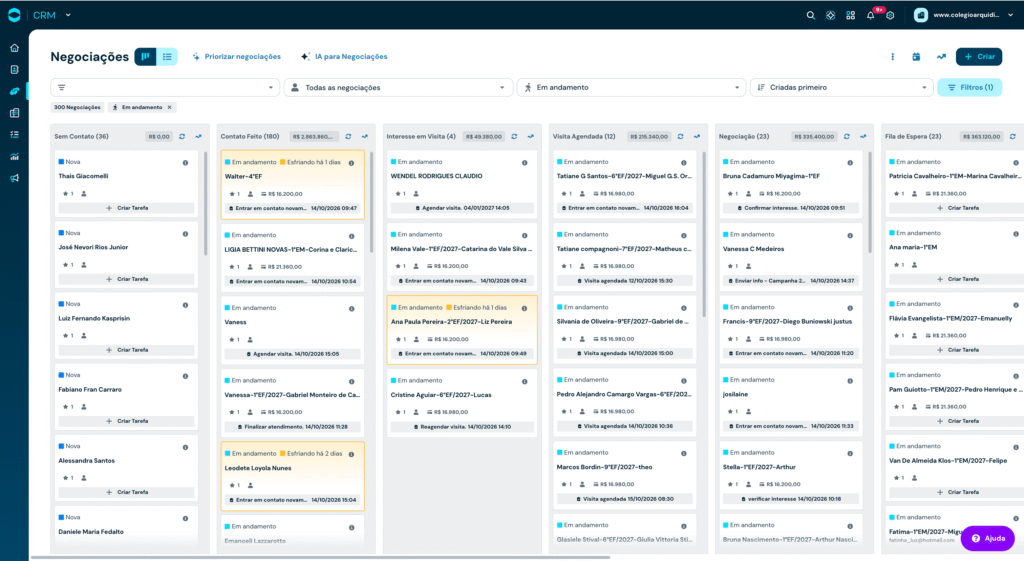This screenshot has height=561, width=1024.
Task: Open the calendar icon beside Criar
Action: (916, 57)
